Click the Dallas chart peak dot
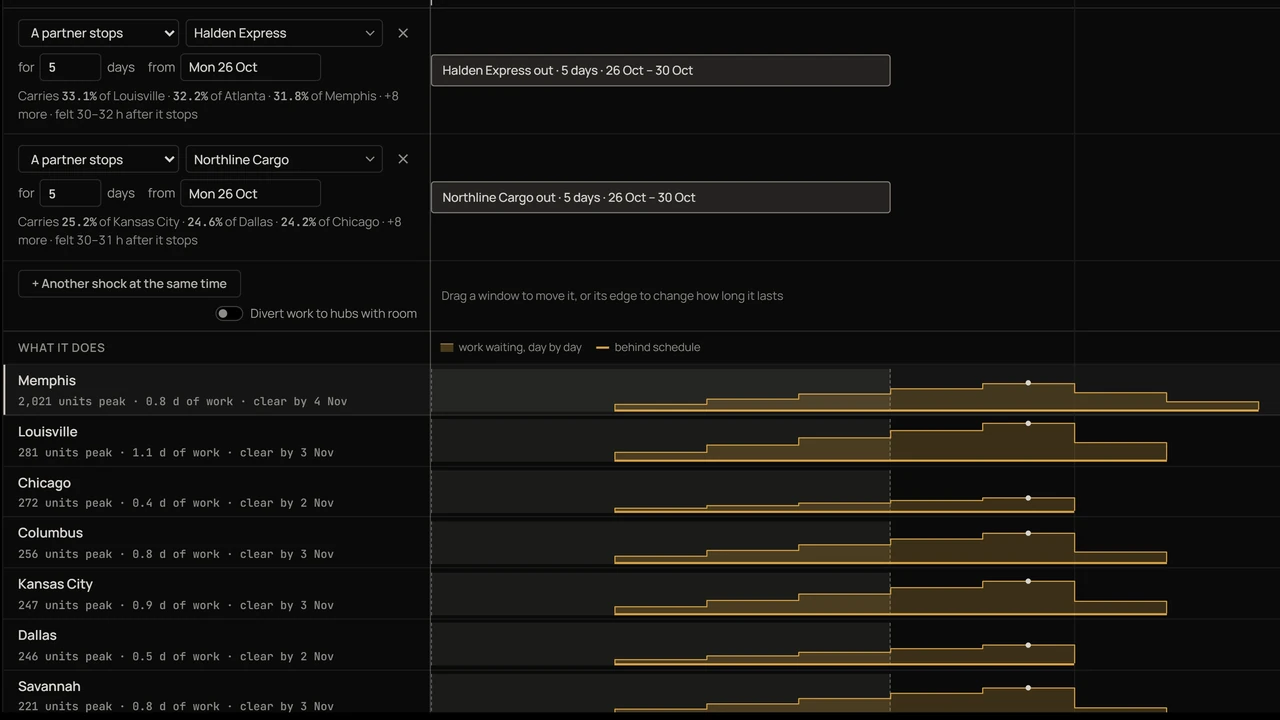Screen dimensions: 1280x720 [1028, 645]
